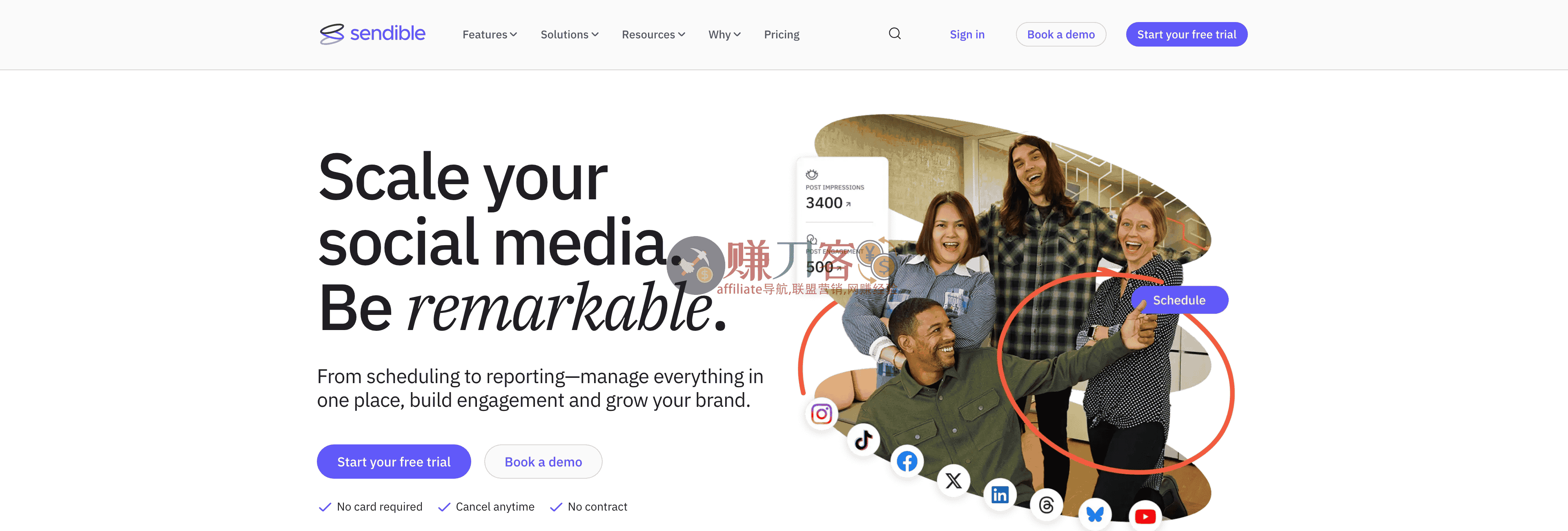Open the Resources dropdown menu
Image resolution: width=1568 pixels, height=531 pixels.
(653, 35)
